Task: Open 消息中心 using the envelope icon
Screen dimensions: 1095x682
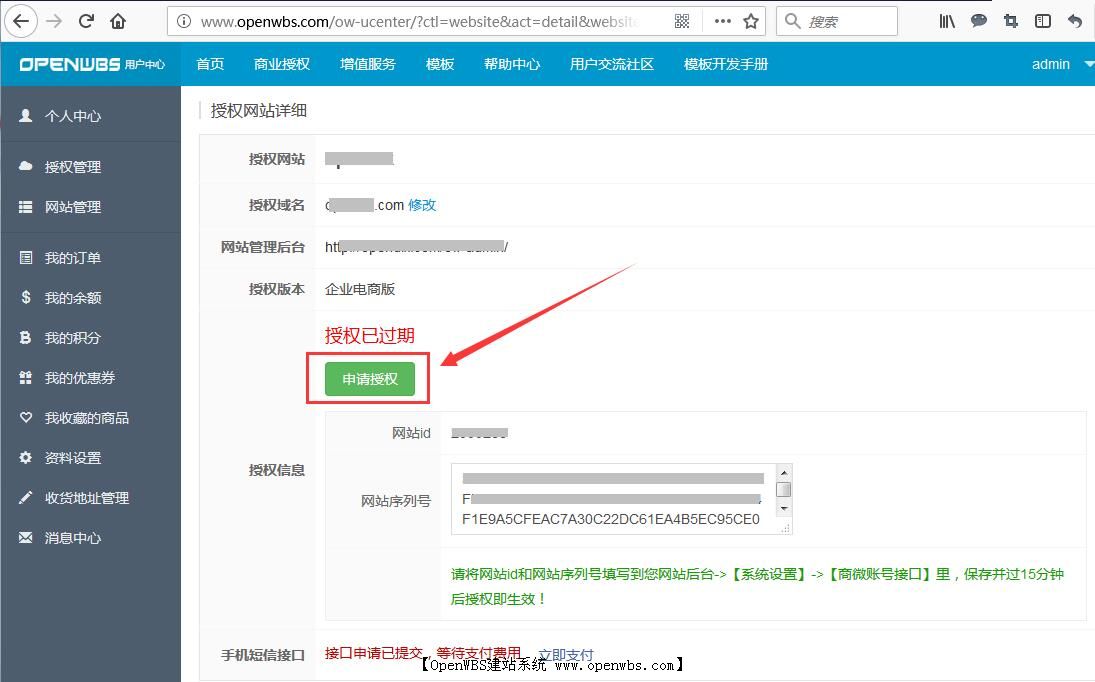Action: (x=26, y=537)
